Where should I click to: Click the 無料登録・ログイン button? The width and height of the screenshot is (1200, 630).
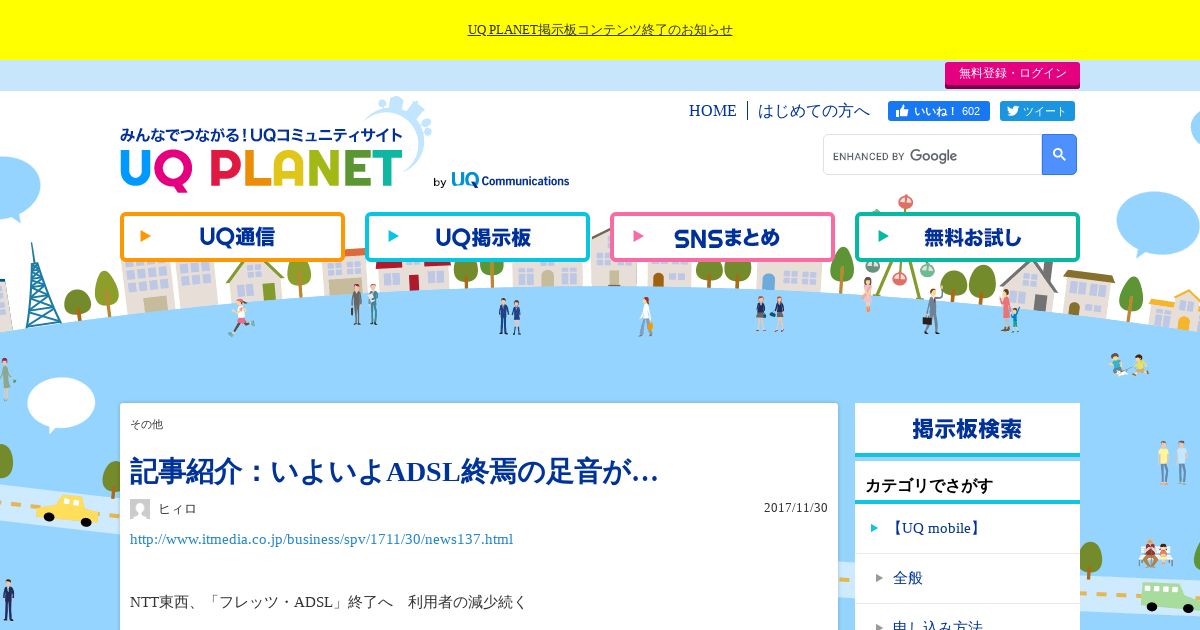1012,74
